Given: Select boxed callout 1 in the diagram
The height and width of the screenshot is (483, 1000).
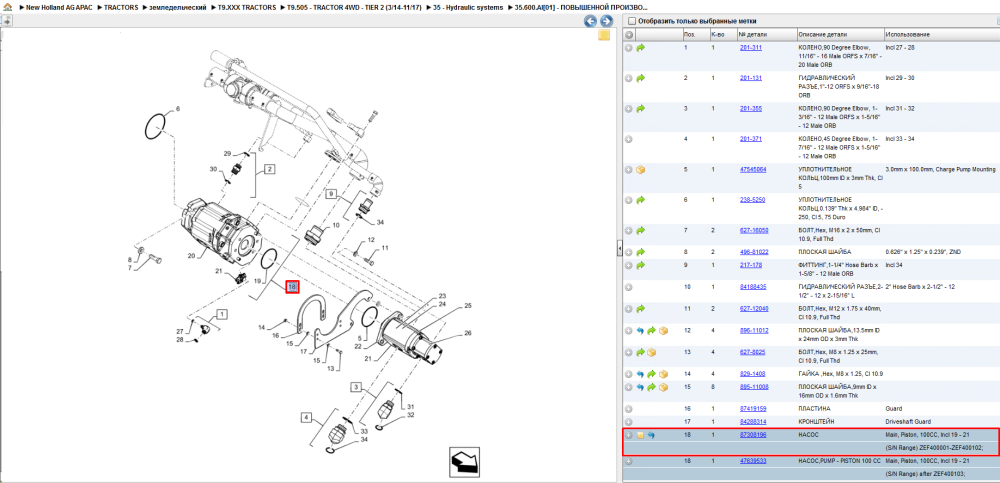Looking at the screenshot, I should (221, 315).
